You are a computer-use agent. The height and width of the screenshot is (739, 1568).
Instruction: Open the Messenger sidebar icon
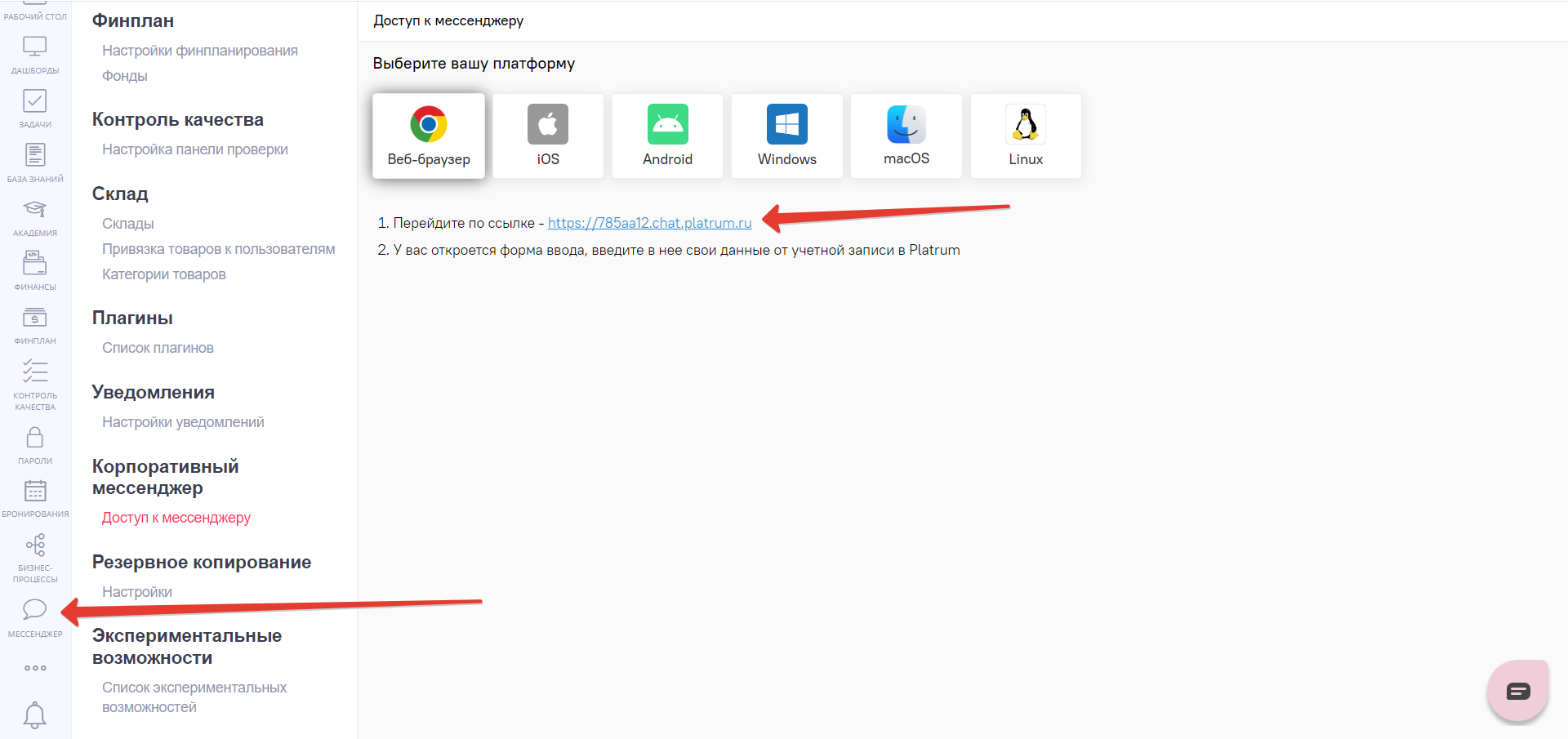[35, 617]
